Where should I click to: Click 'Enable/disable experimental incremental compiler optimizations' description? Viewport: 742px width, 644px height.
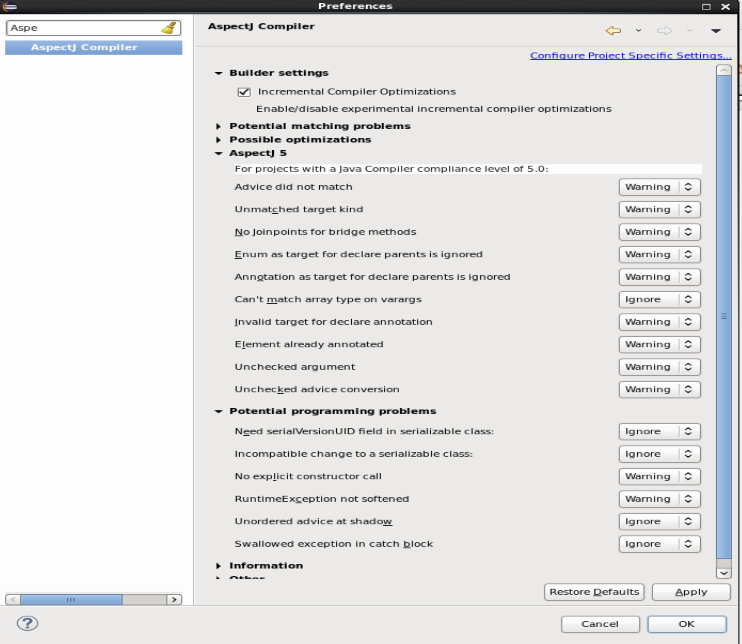(x=433, y=109)
